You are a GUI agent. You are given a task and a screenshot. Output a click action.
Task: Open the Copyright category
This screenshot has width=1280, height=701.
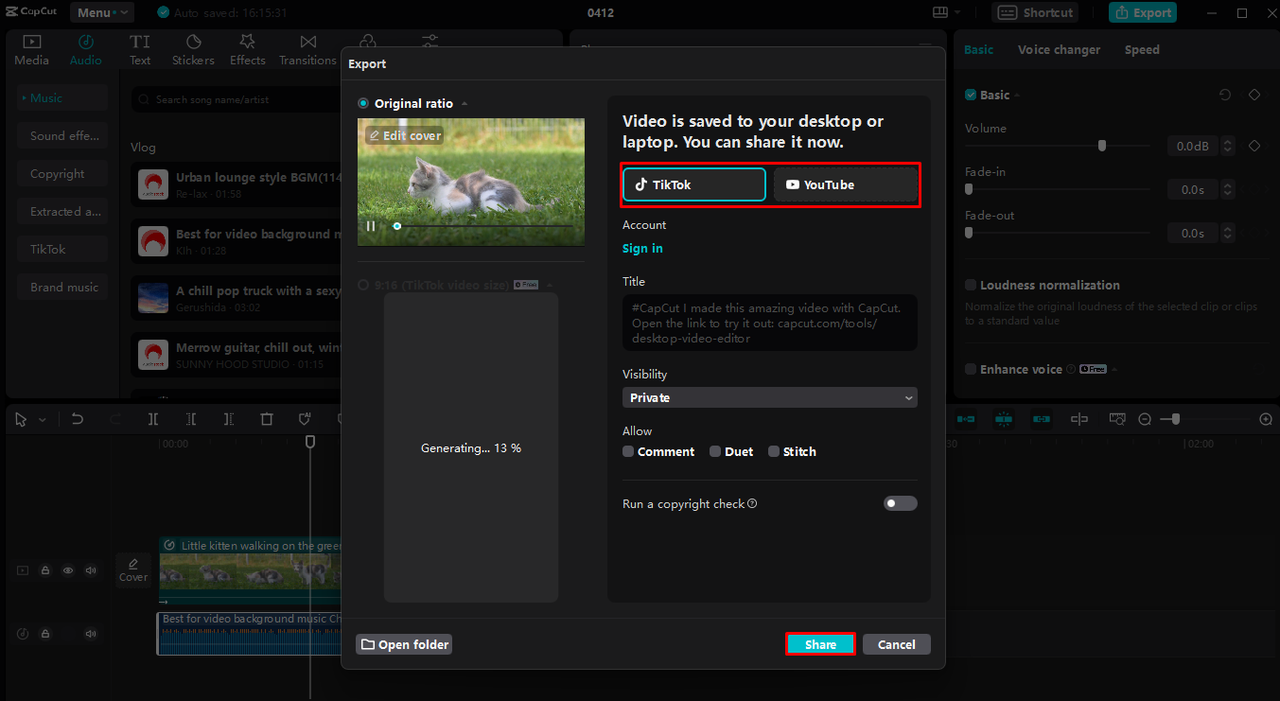click(62, 174)
